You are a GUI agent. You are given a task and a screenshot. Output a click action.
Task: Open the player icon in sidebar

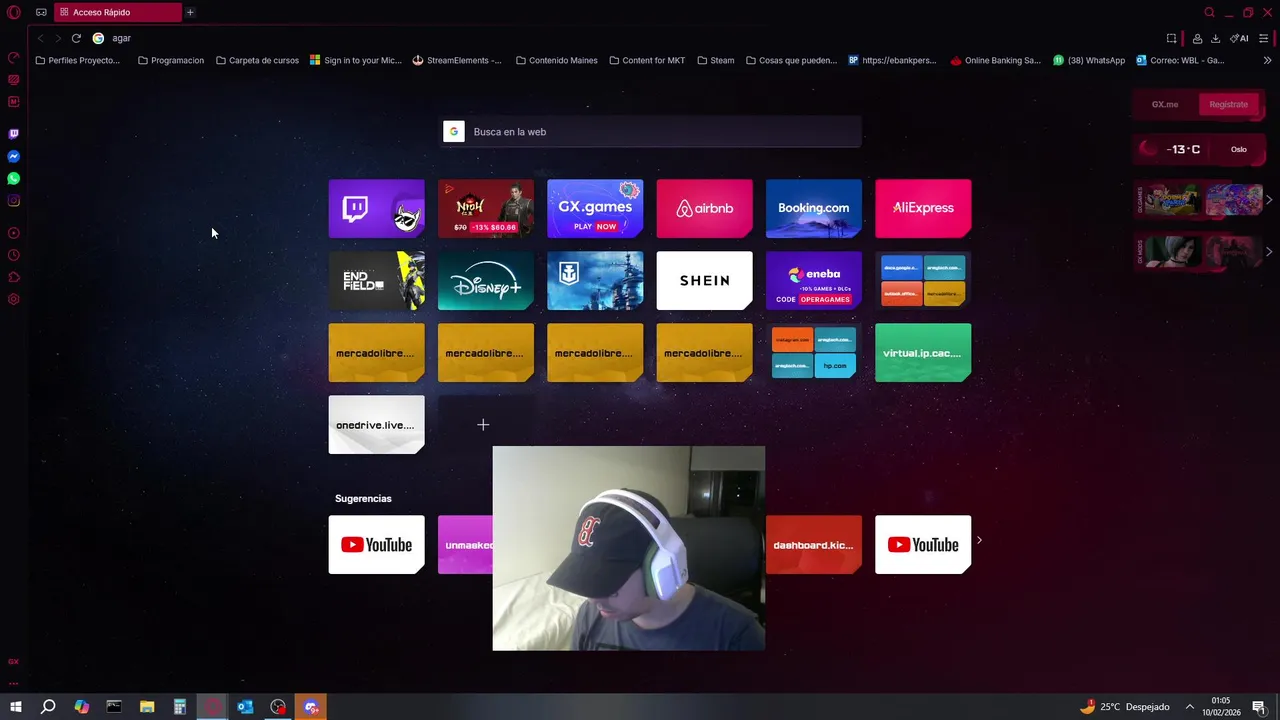click(14, 233)
